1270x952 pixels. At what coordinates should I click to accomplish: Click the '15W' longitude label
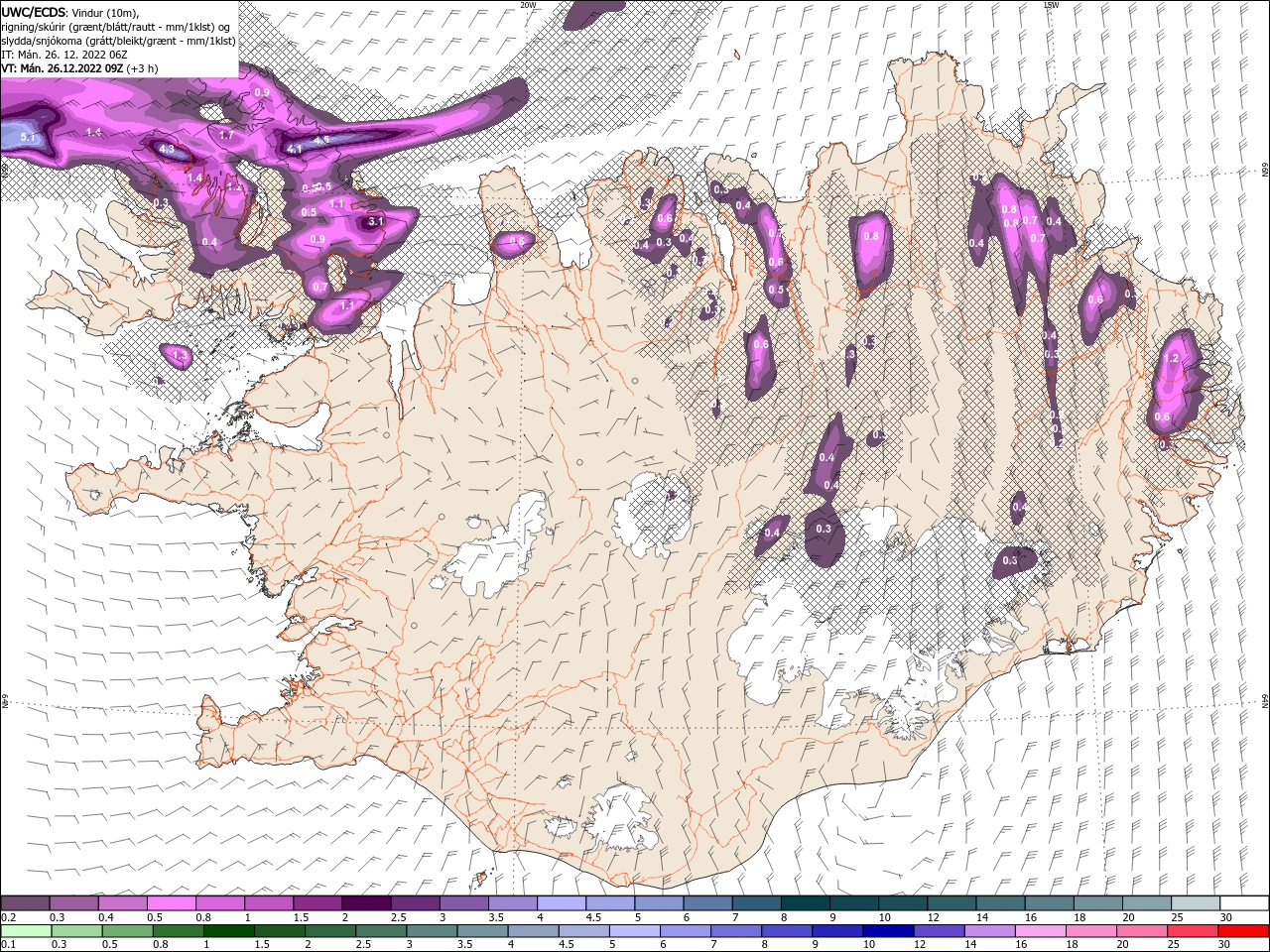1050,5
